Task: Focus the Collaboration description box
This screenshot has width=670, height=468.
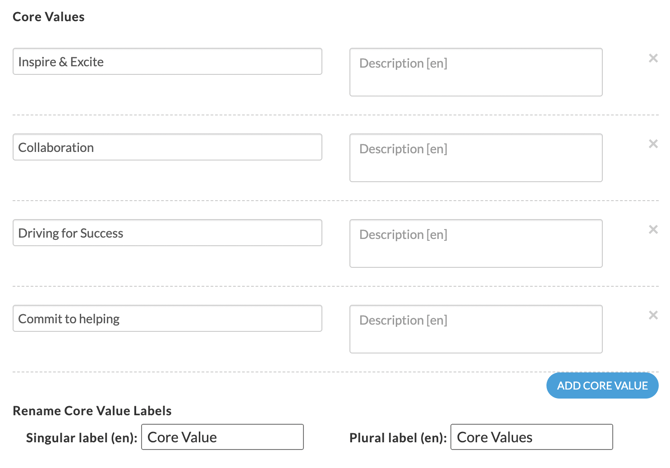Action: tap(476, 158)
